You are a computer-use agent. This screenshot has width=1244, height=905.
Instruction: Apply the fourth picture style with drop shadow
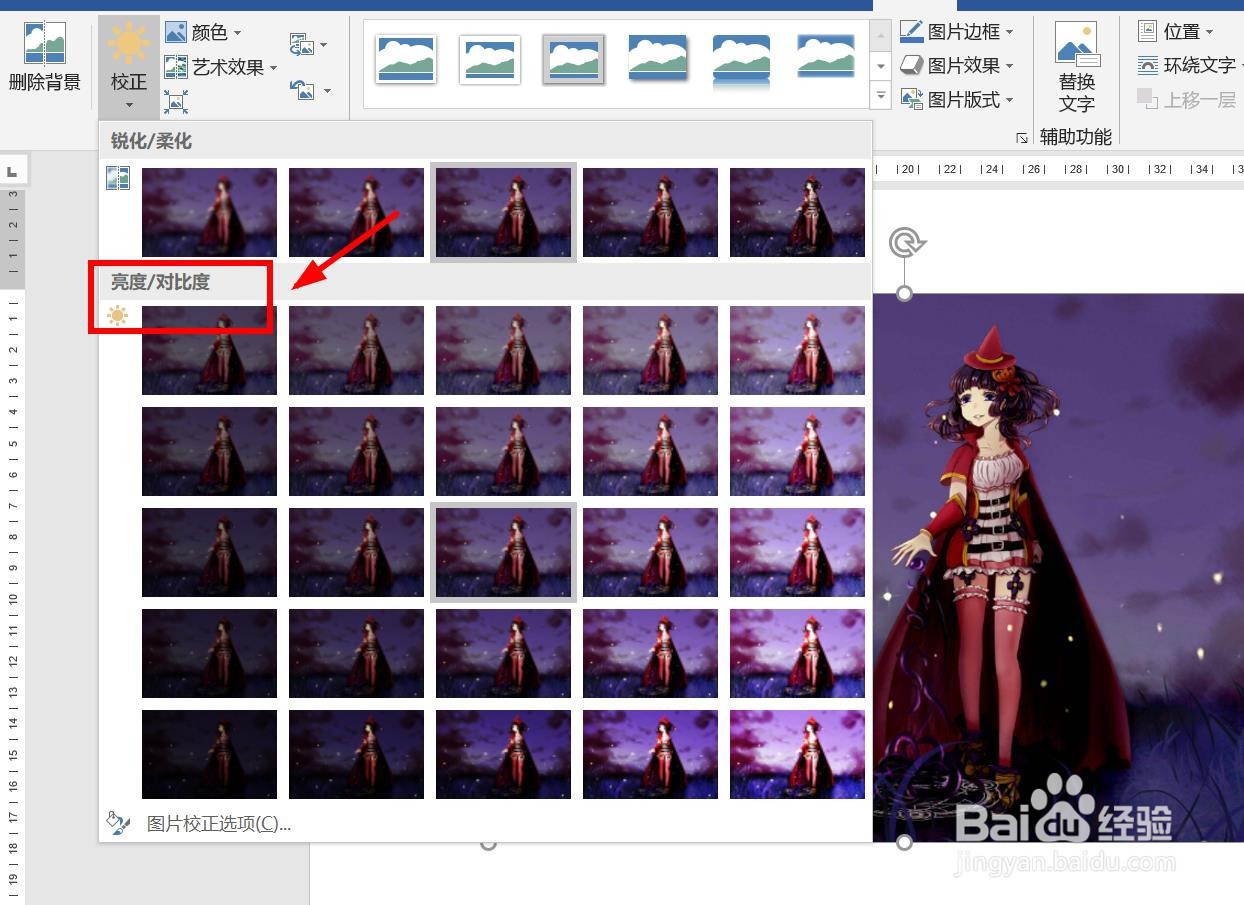click(x=658, y=58)
